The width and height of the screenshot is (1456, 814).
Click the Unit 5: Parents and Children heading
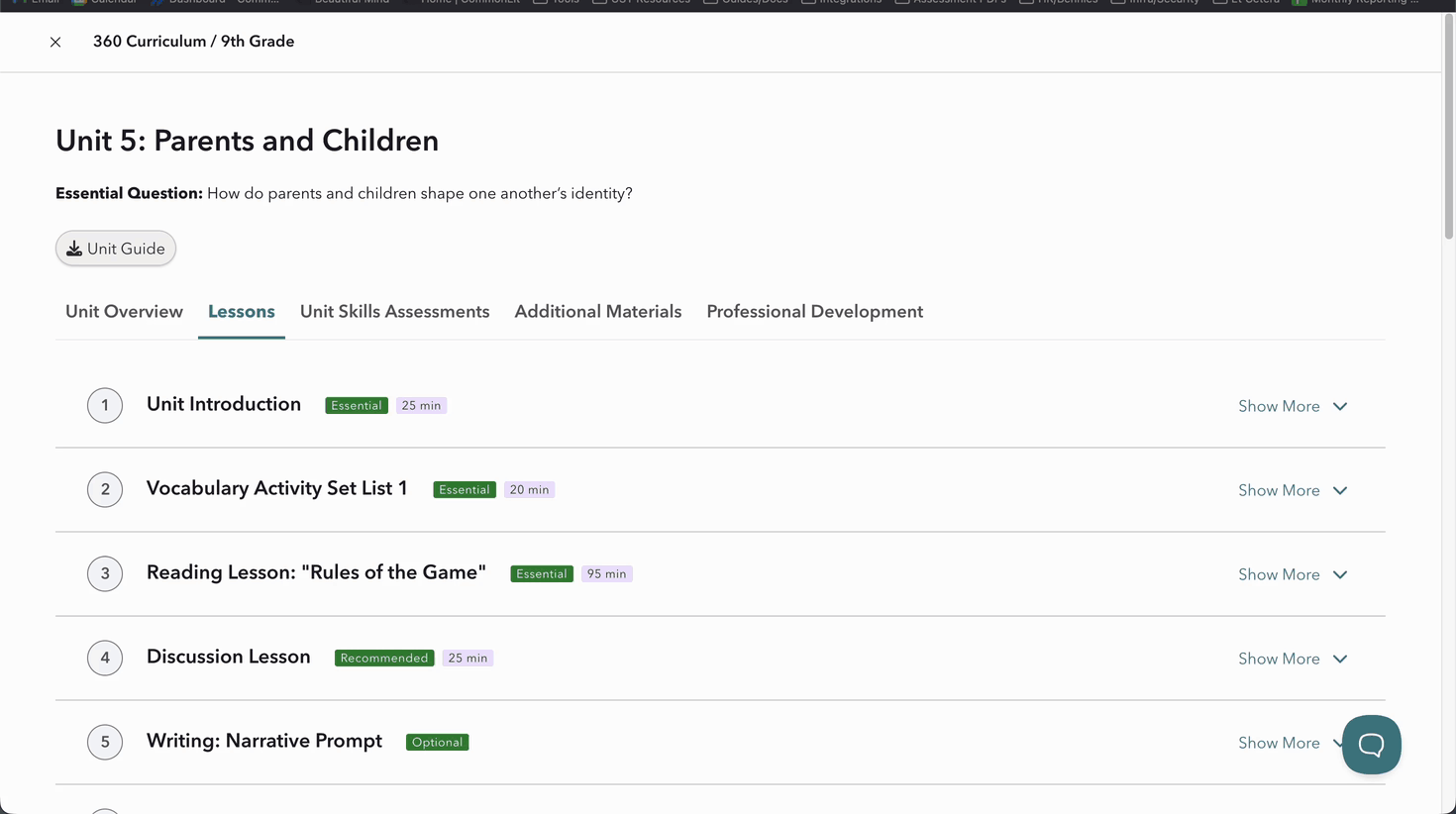pyautogui.click(x=247, y=141)
